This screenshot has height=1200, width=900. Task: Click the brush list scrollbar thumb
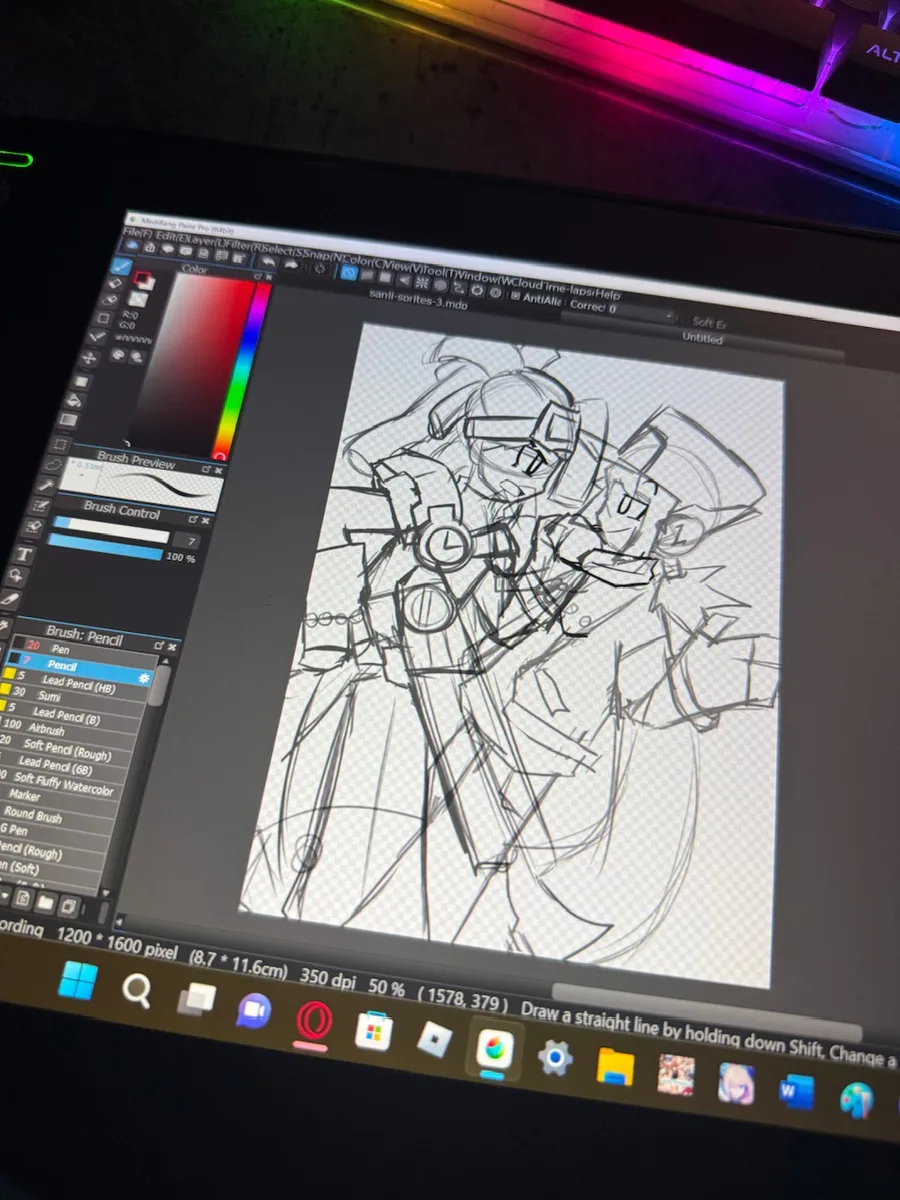click(159, 685)
